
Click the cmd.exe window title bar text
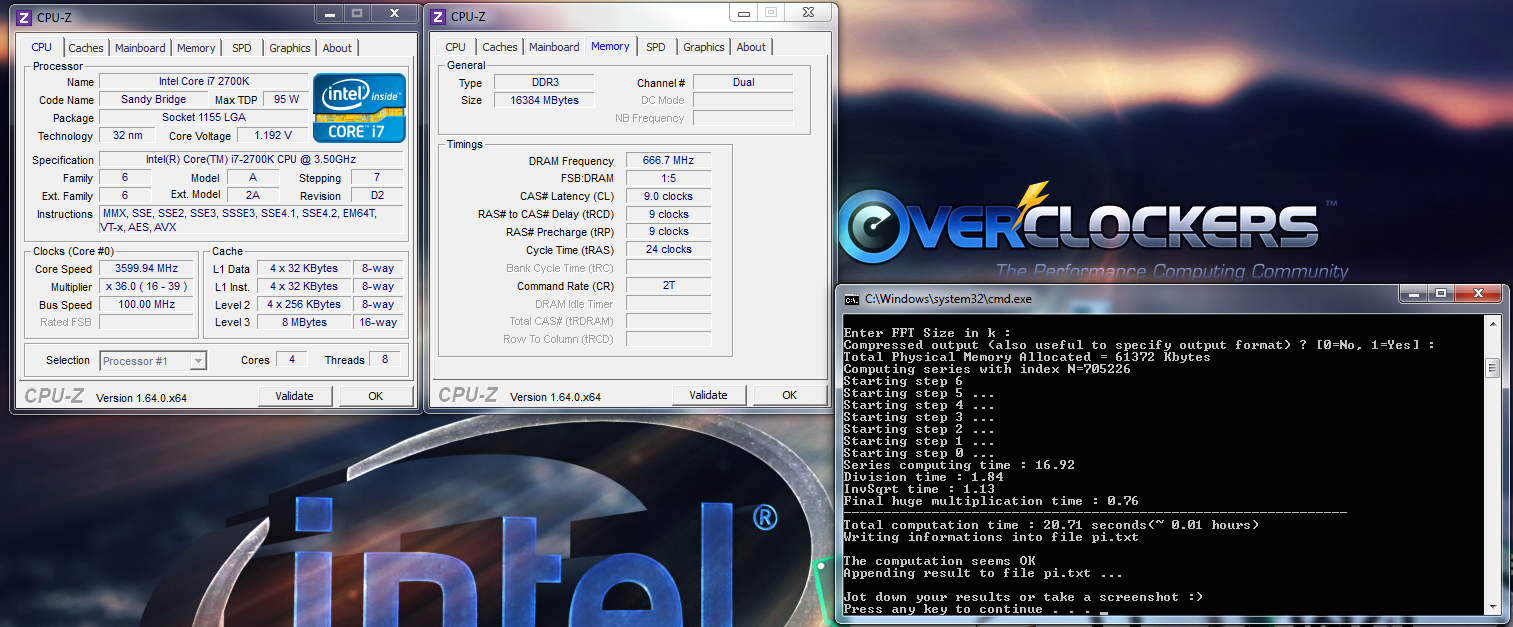[x=948, y=298]
